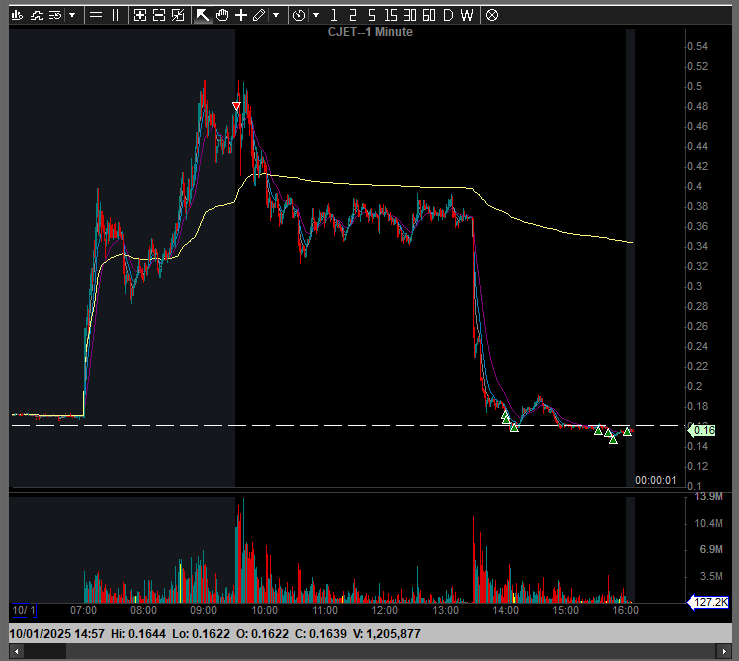
Task: Expand the dropdown arrow after chart settings icons
Action: [x=72, y=16]
